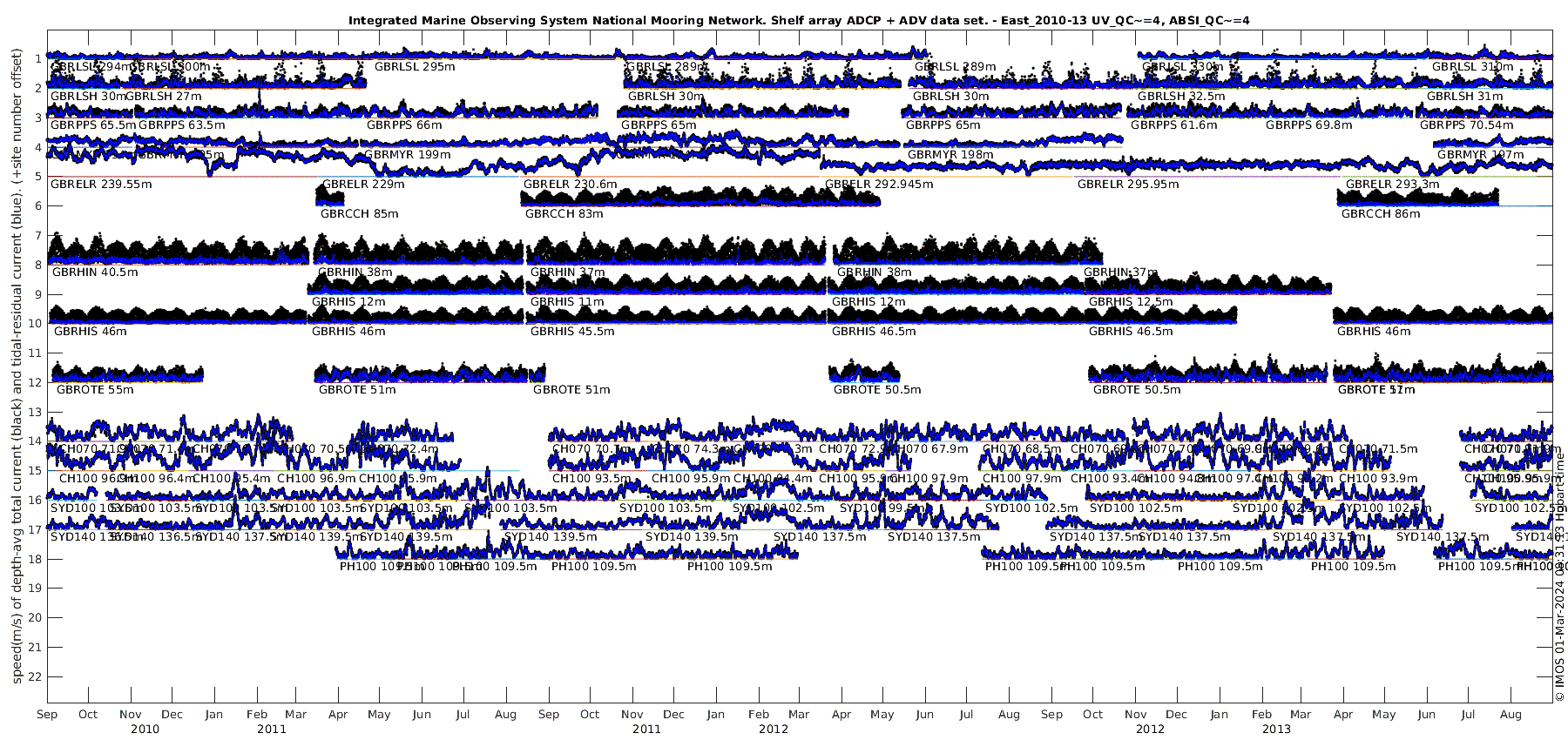Click y-axis tick label 19
1568x740 pixels.
(x=35, y=588)
